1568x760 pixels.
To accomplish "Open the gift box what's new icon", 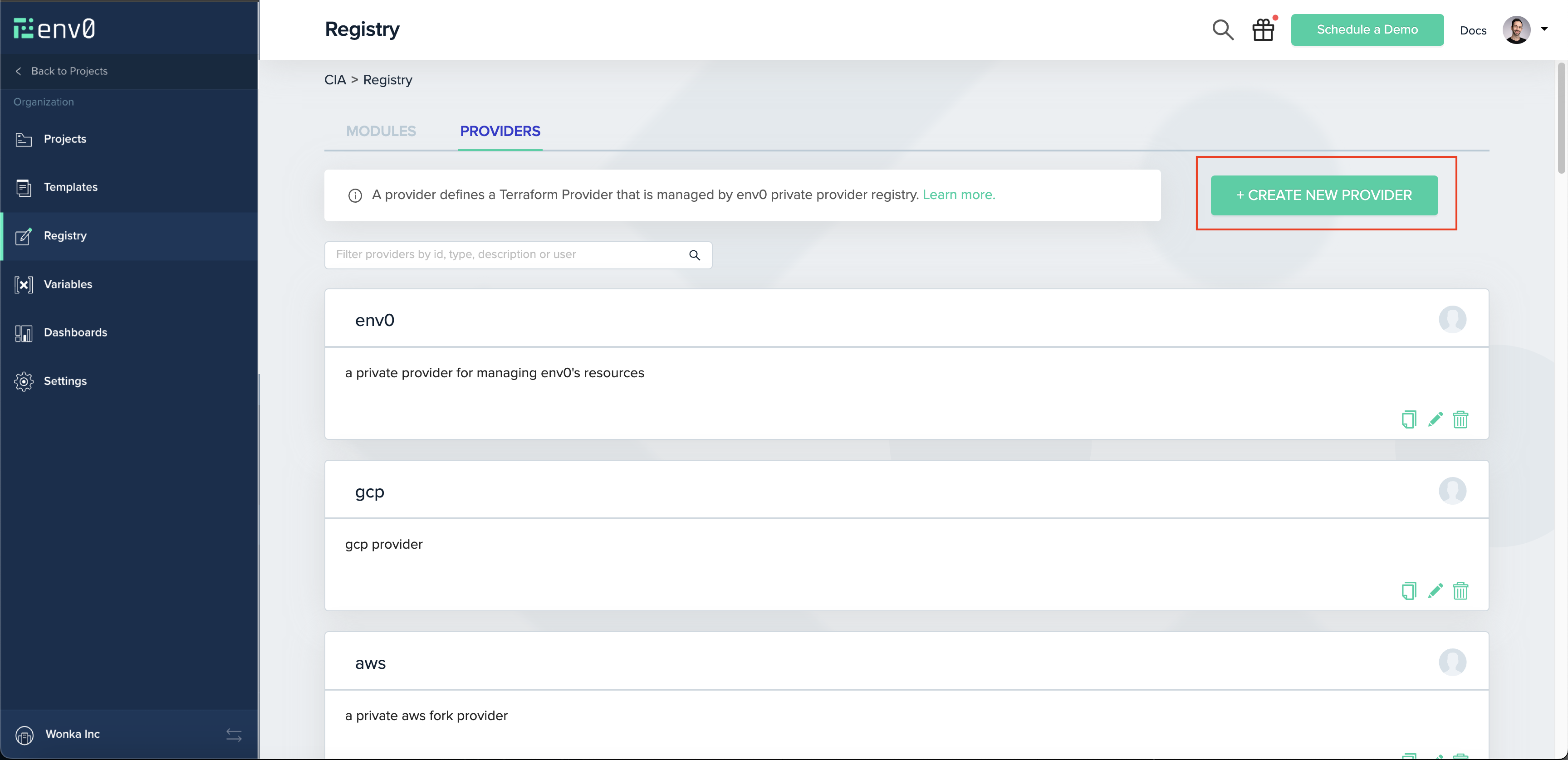I will click(1263, 30).
